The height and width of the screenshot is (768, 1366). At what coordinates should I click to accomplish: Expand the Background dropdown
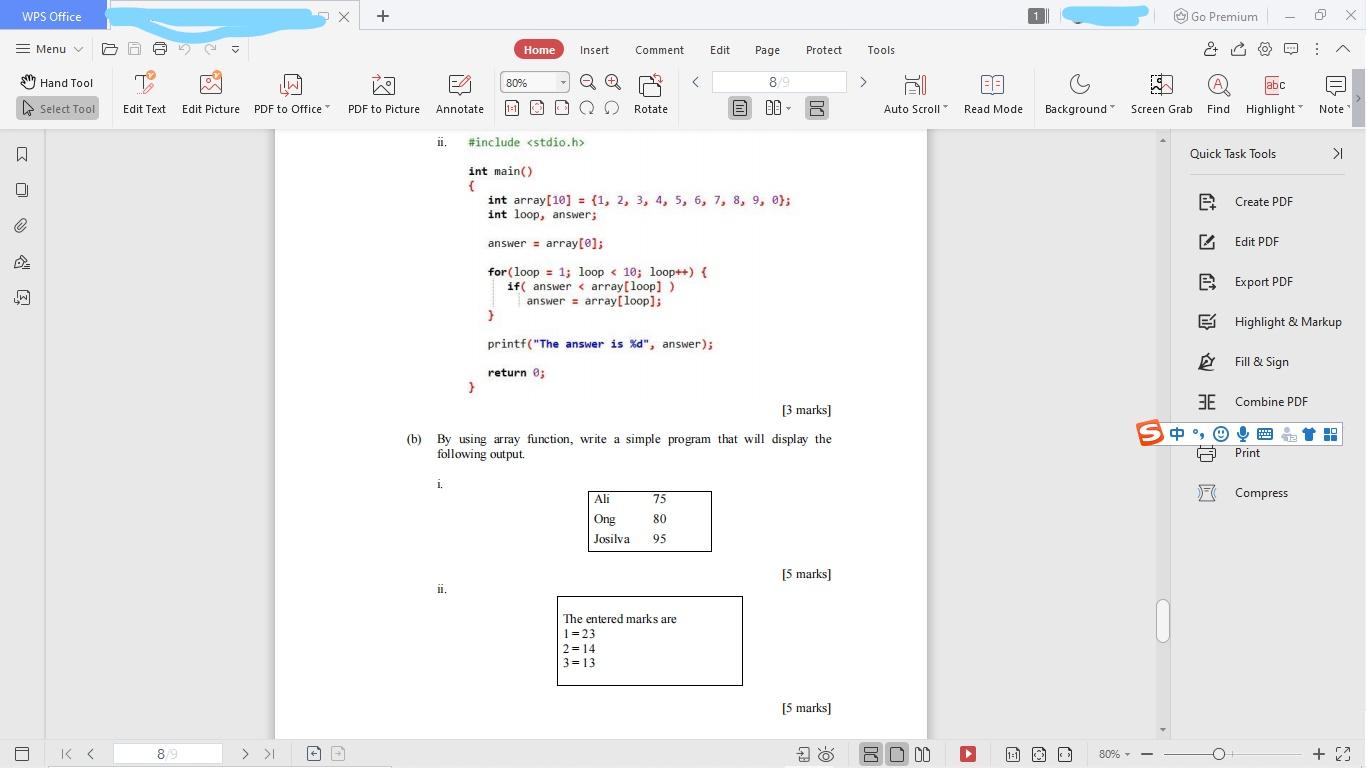click(1112, 107)
